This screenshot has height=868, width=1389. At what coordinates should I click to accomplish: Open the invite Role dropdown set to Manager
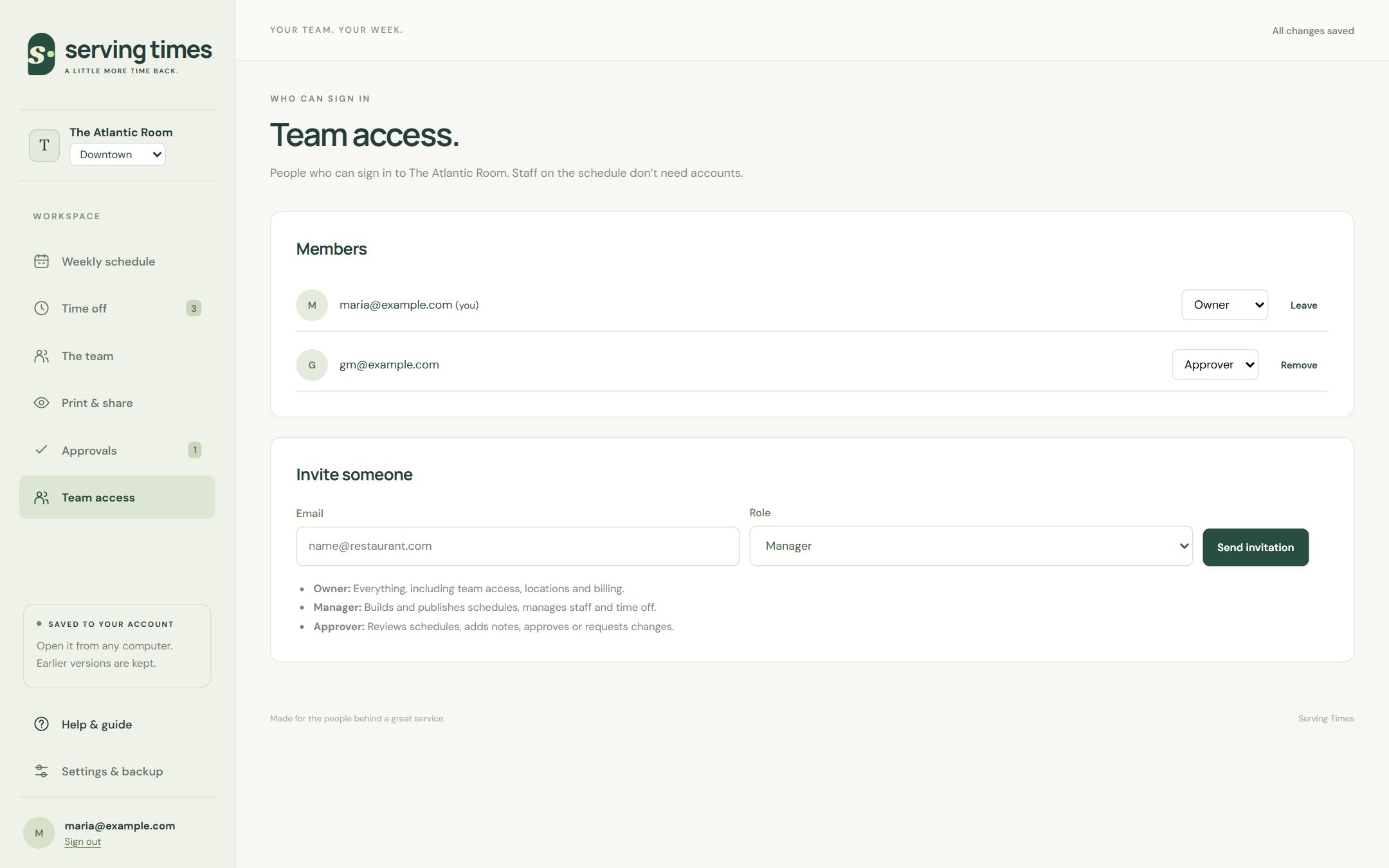point(971,546)
